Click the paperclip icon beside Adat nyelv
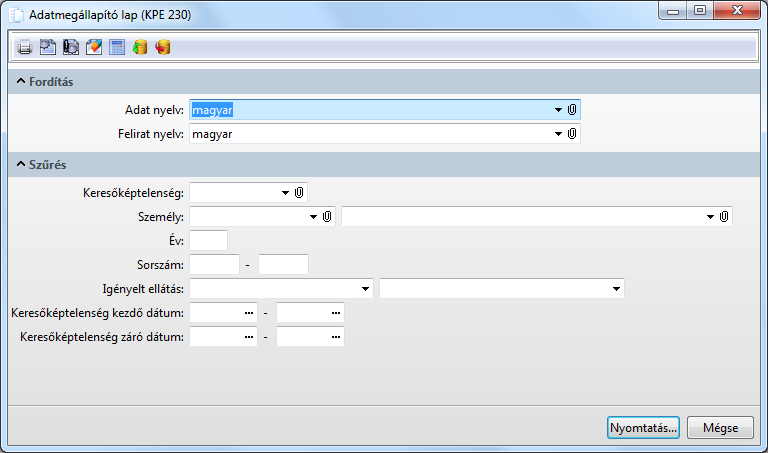 572,110
